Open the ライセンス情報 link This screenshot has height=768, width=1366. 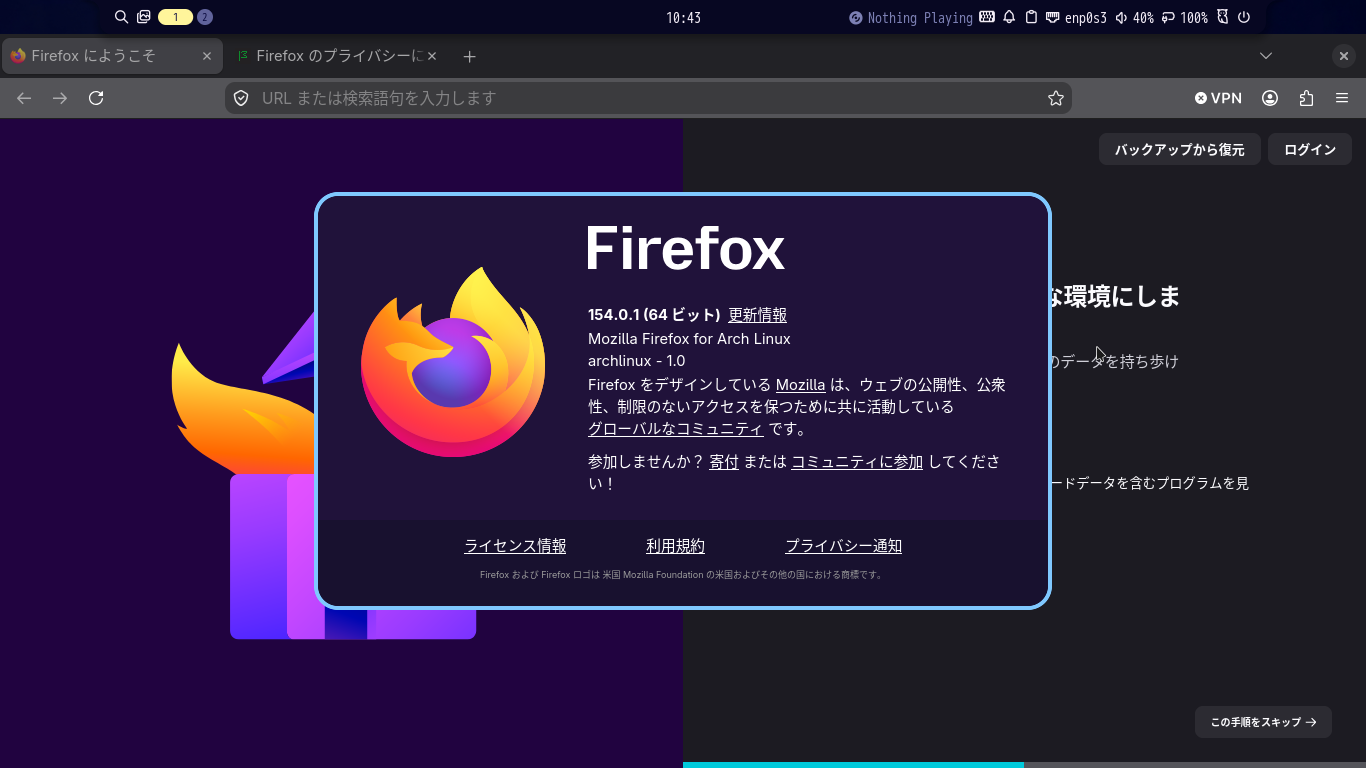pos(515,546)
